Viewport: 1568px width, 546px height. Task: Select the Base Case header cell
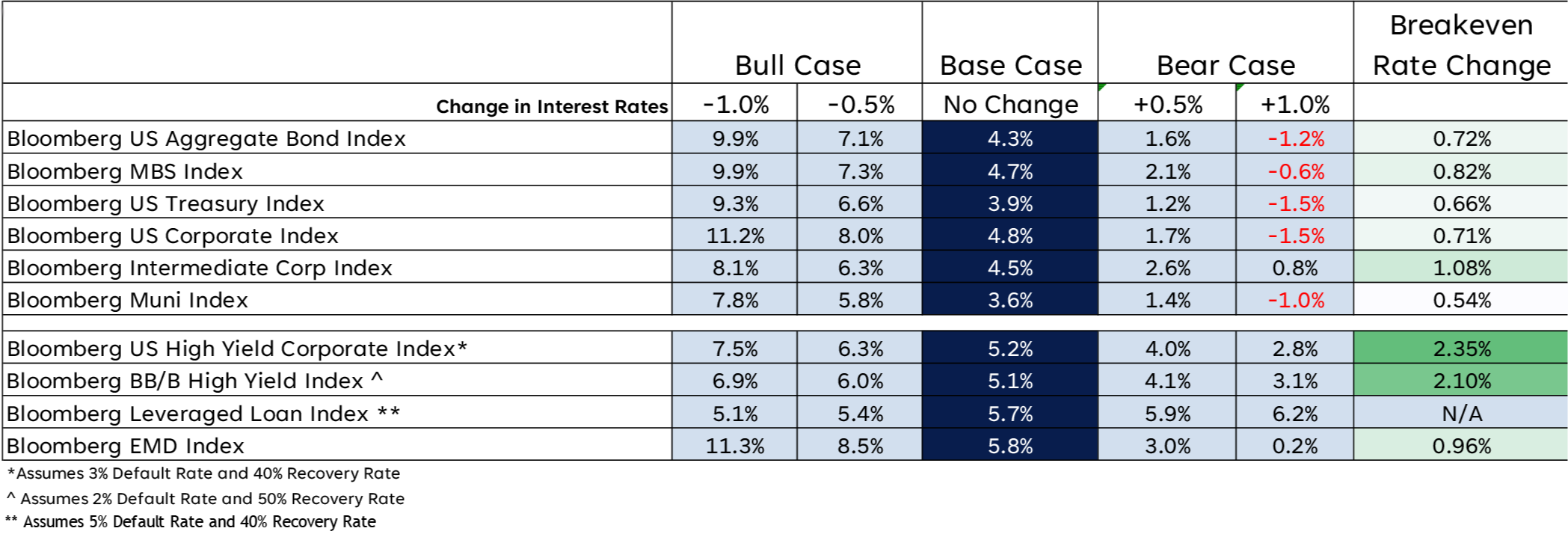coord(1010,65)
